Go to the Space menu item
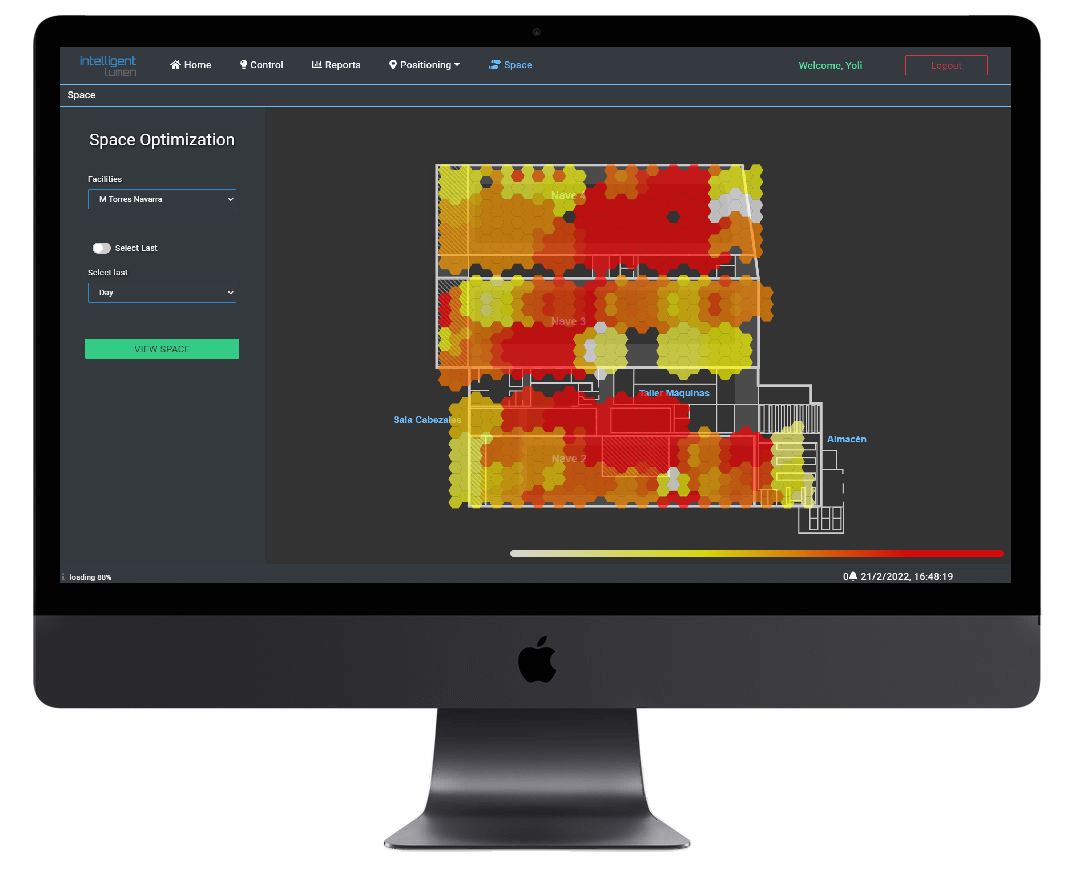1065x871 pixels. 510,65
